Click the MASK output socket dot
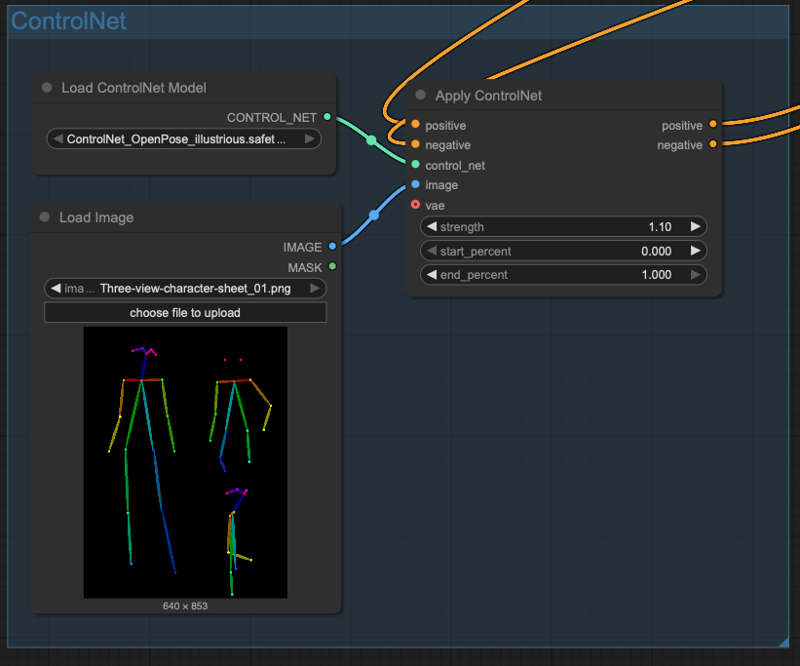This screenshot has height=666, width=800. [x=332, y=267]
